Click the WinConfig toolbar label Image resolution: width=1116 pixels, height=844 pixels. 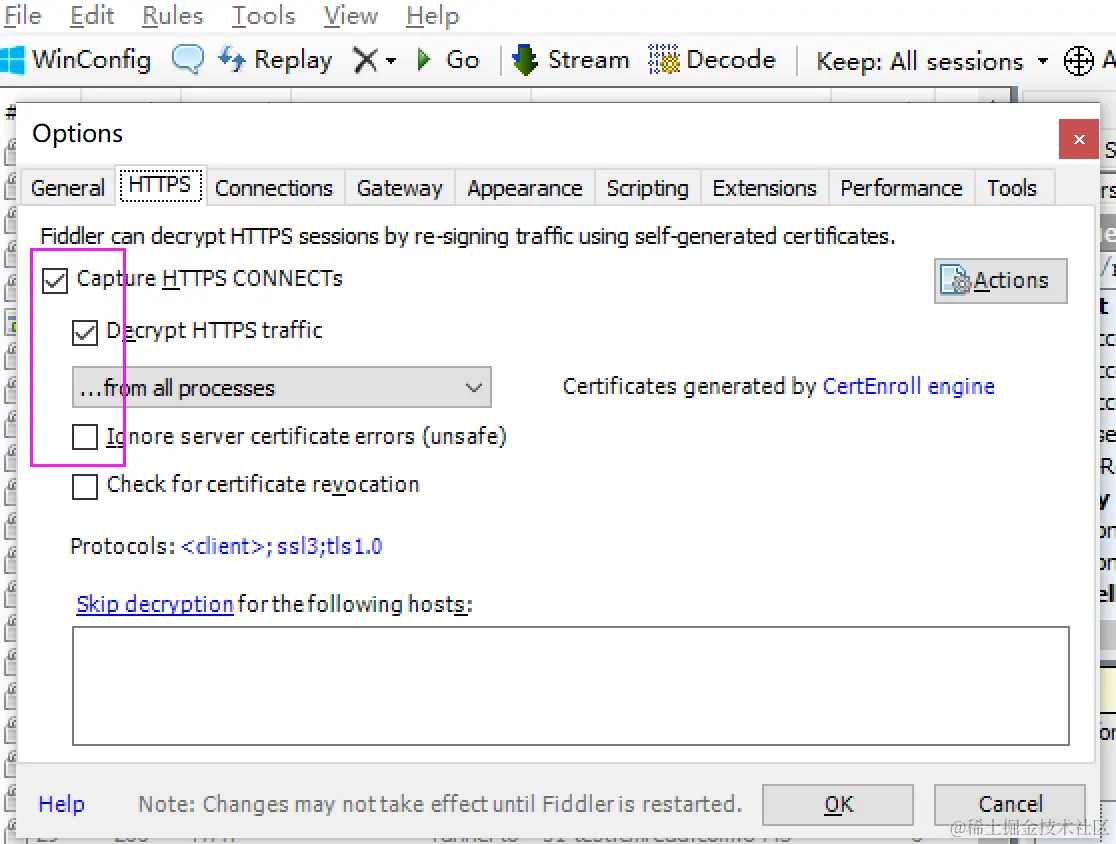(x=92, y=60)
